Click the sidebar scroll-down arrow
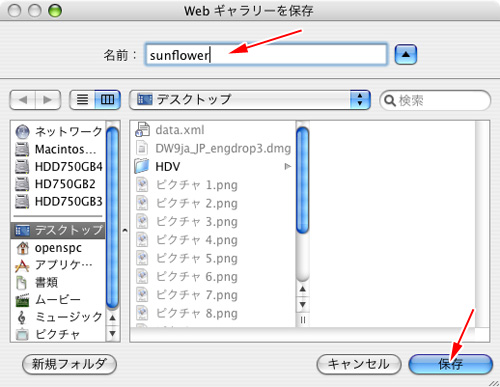Image resolution: width=500 pixels, height=387 pixels. (x=113, y=333)
